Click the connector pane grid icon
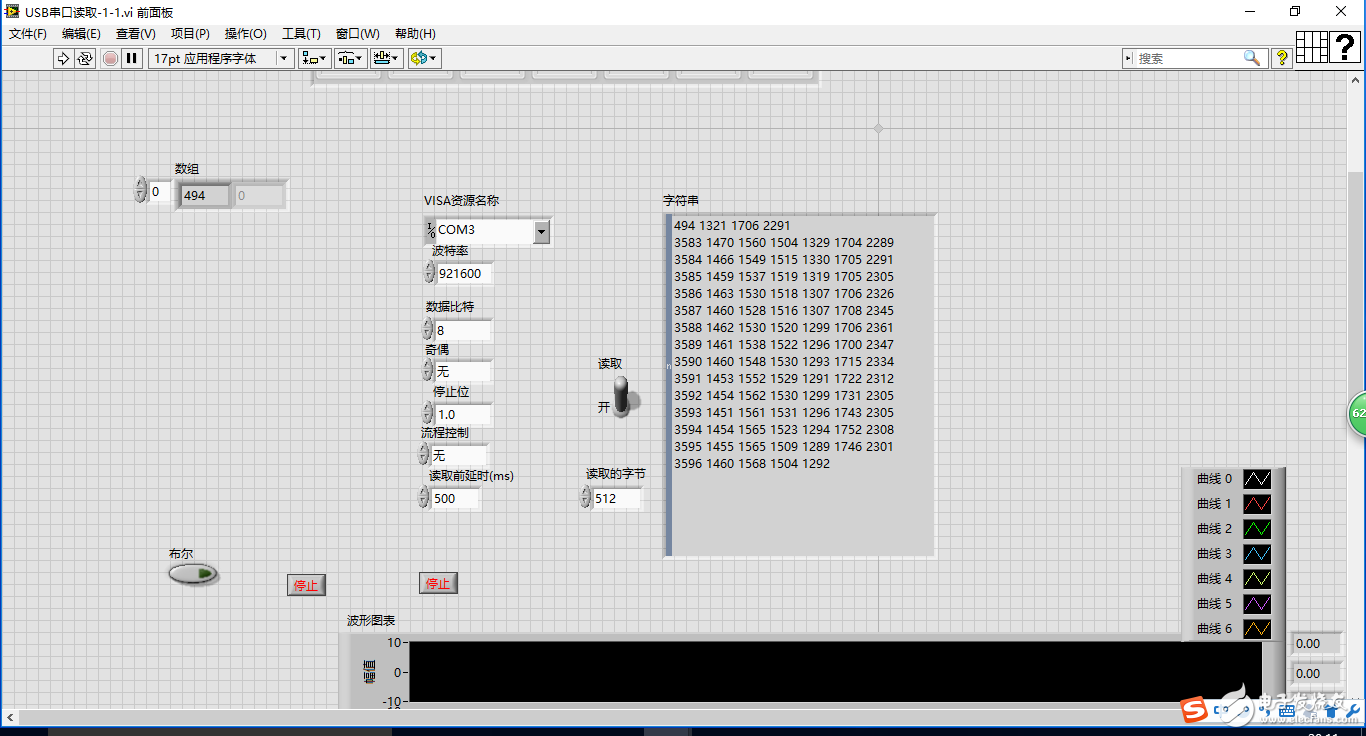Viewport: 1366px width, 736px height. pyautogui.click(x=1312, y=47)
